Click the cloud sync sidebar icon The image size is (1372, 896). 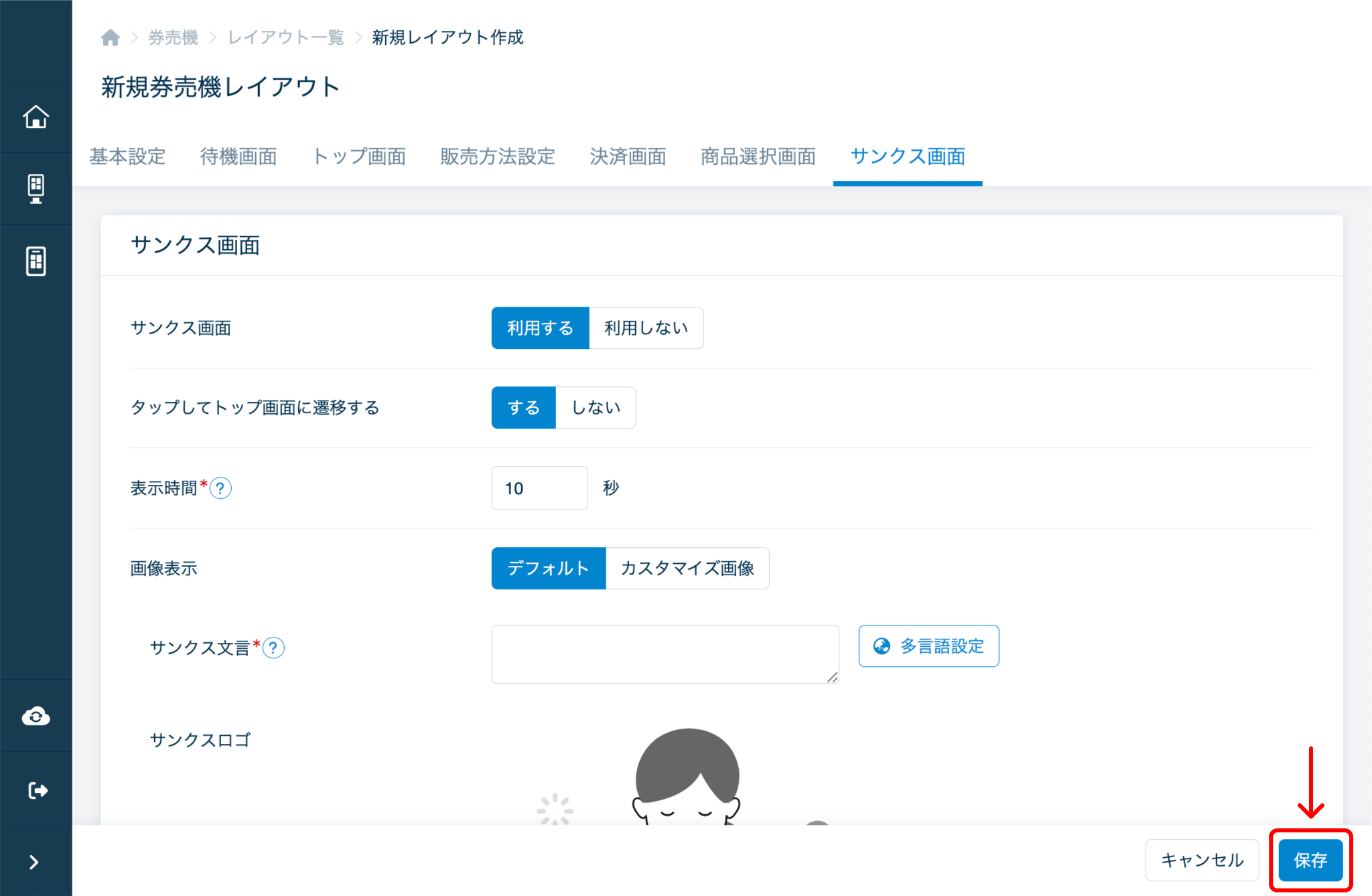(36, 717)
